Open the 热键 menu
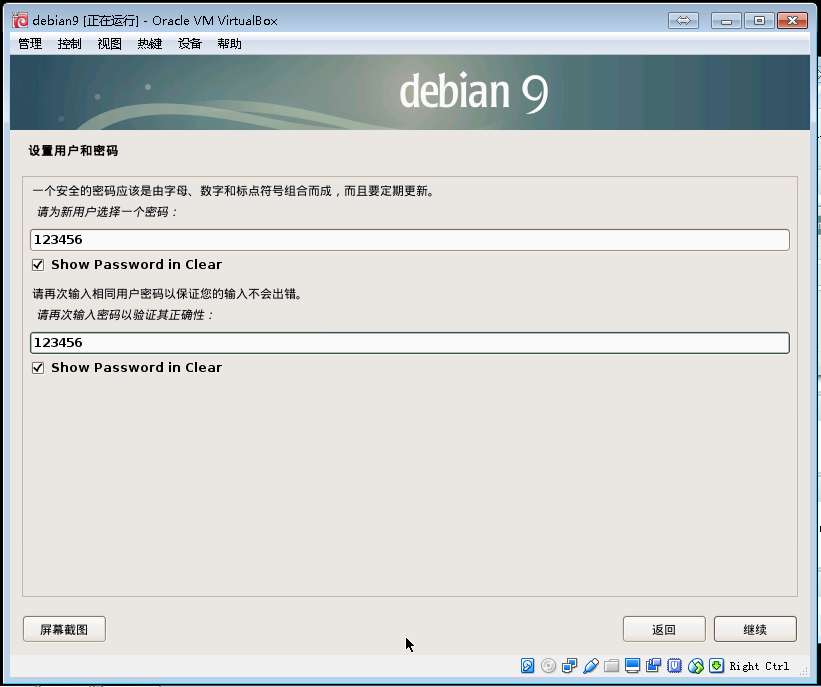Image resolution: width=821 pixels, height=687 pixels. [150, 44]
